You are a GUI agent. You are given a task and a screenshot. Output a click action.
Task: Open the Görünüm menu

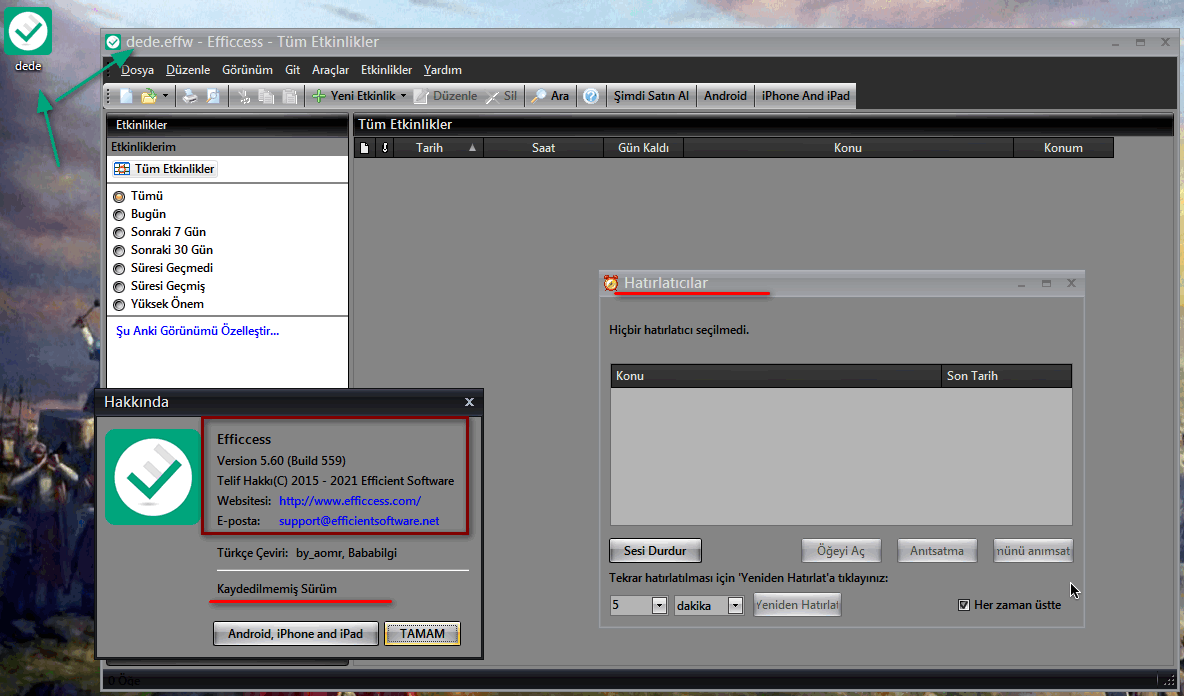(247, 70)
